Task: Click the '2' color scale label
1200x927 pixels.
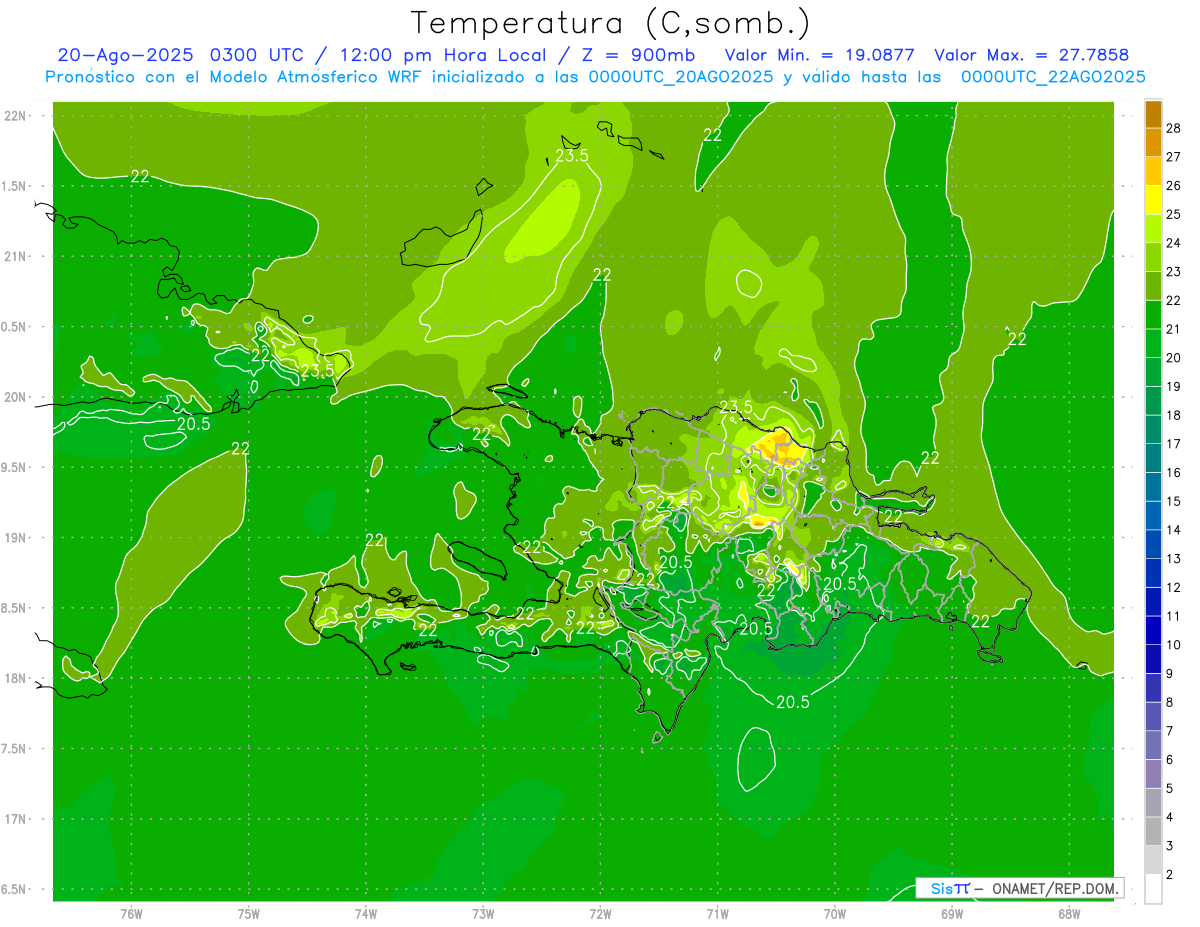Action: tap(1170, 875)
